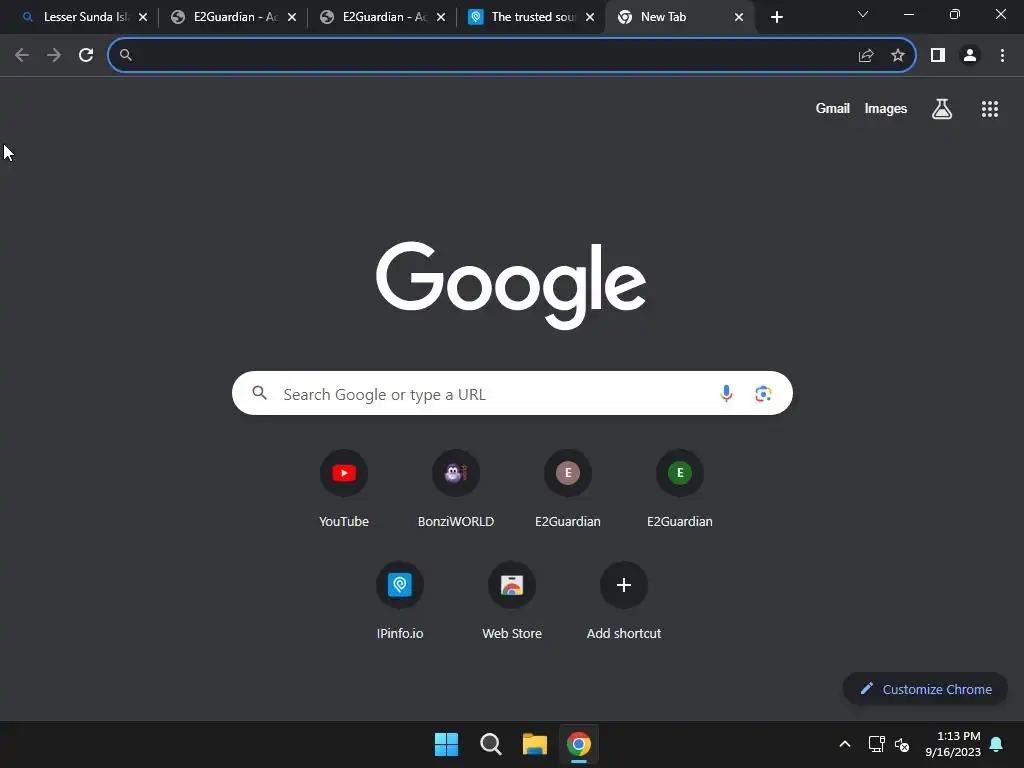Image resolution: width=1024 pixels, height=768 pixels.
Task: Open the IPinfo.io shortcut tile
Action: (400, 601)
